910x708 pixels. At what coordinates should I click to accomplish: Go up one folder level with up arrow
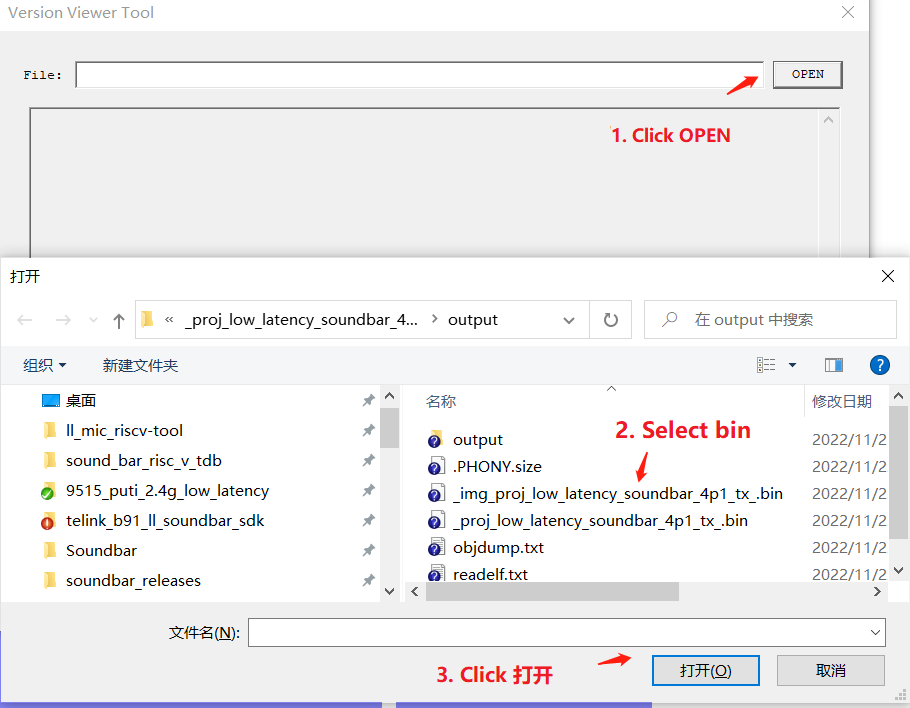[x=119, y=320]
